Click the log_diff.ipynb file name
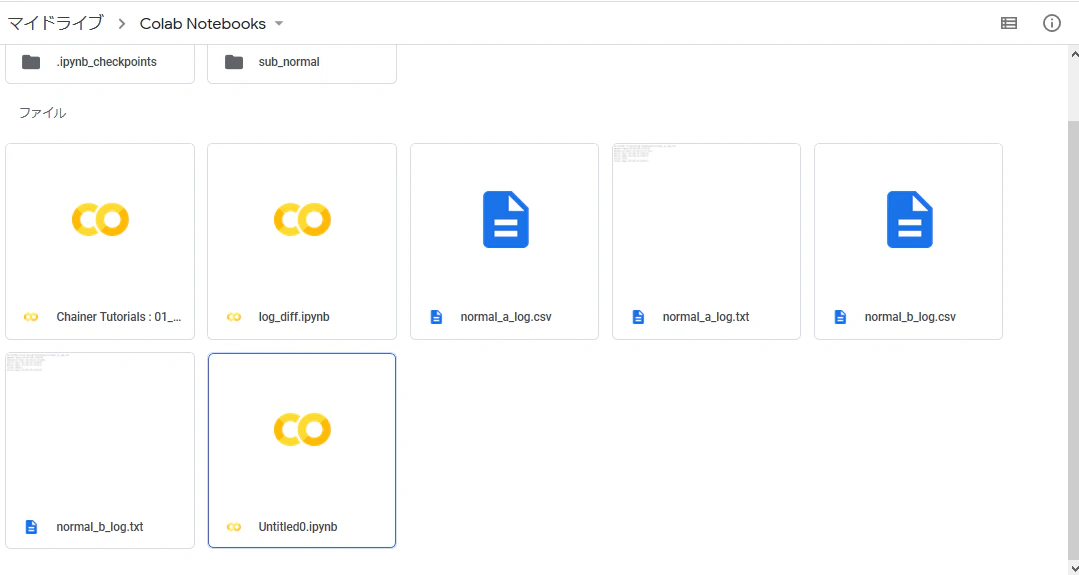Viewport: 1079px width, 575px height. pyautogui.click(x=294, y=317)
